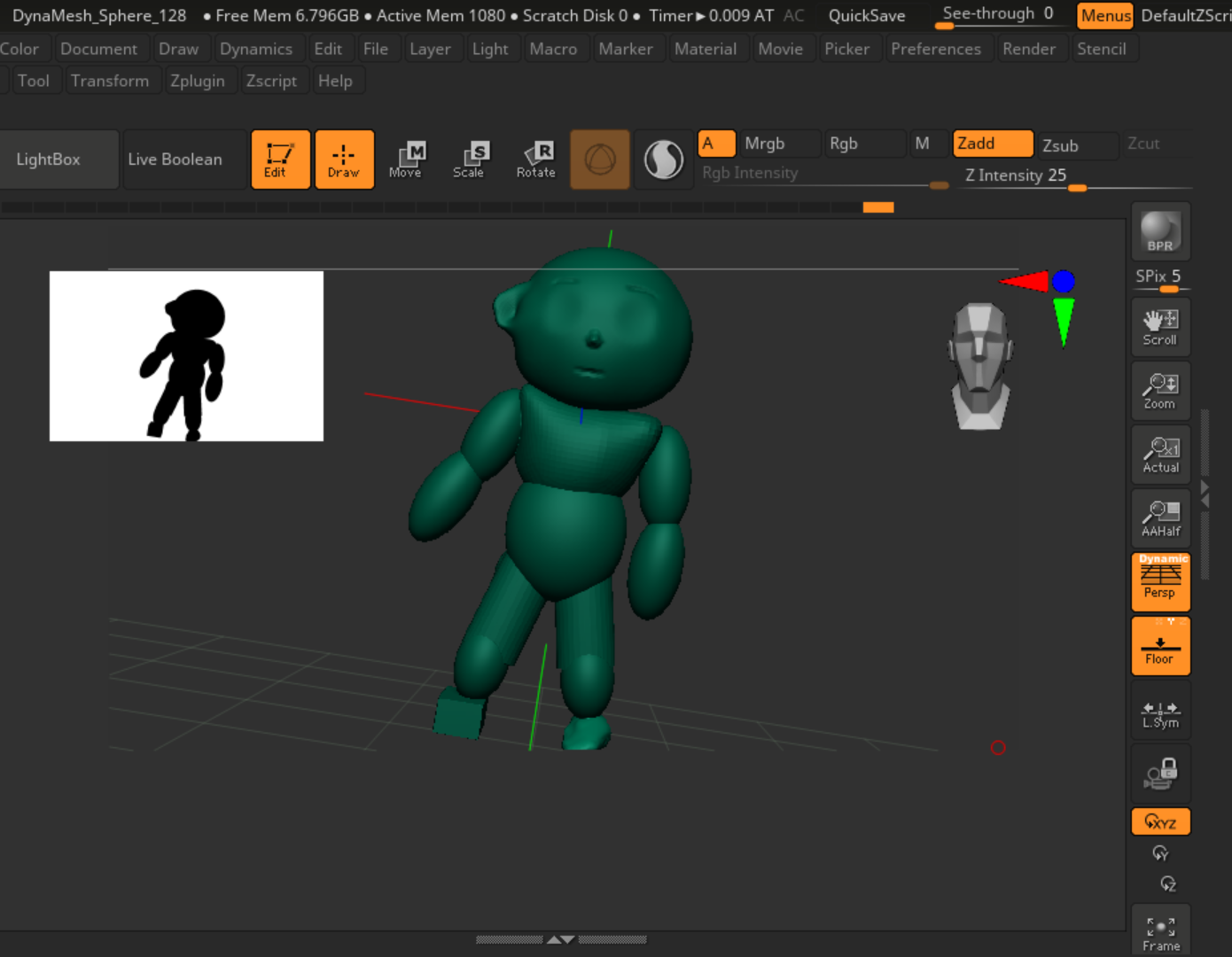Image resolution: width=1232 pixels, height=957 pixels.
Task: Click the blue Z axis dot
Action: point(1063,282)
